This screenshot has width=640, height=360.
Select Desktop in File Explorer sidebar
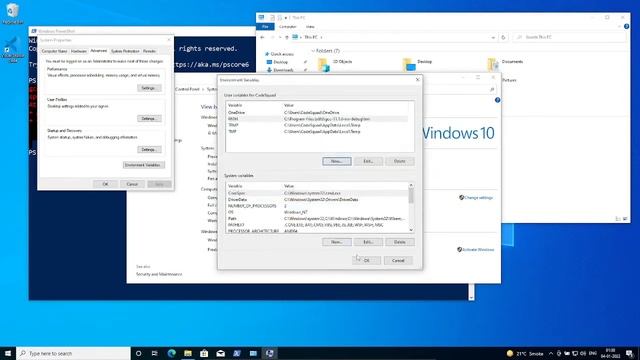(277, 62)
